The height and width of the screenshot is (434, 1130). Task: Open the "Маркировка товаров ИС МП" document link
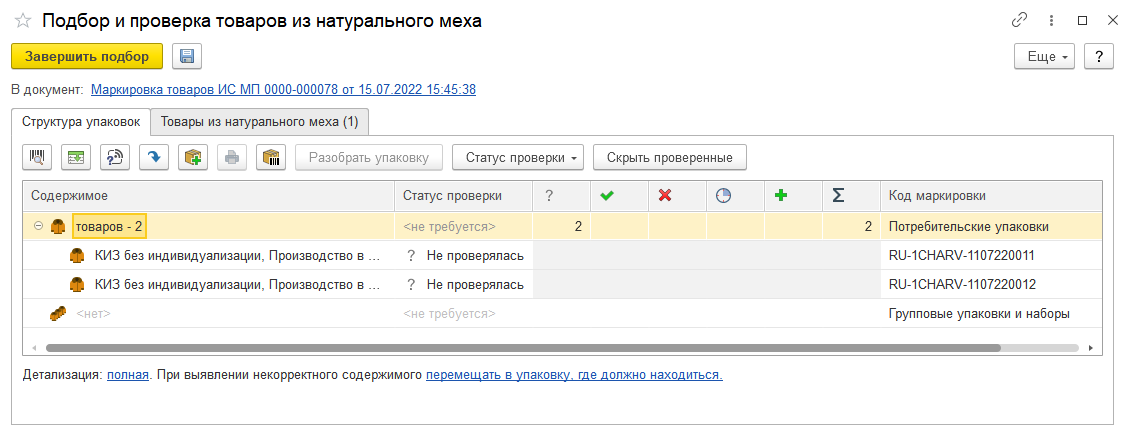pos(283,89)
